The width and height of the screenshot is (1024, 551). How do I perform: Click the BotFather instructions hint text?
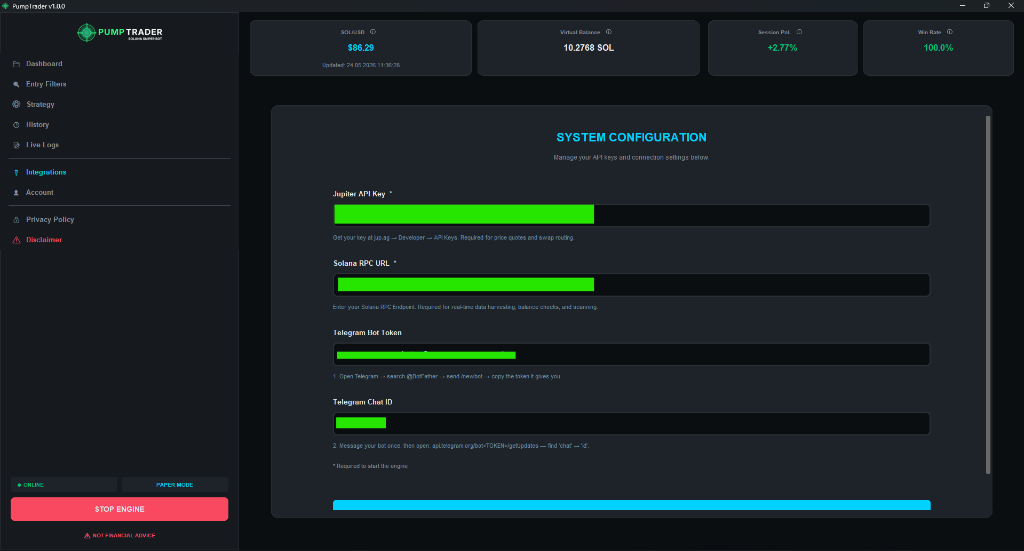tap(447, 377)
